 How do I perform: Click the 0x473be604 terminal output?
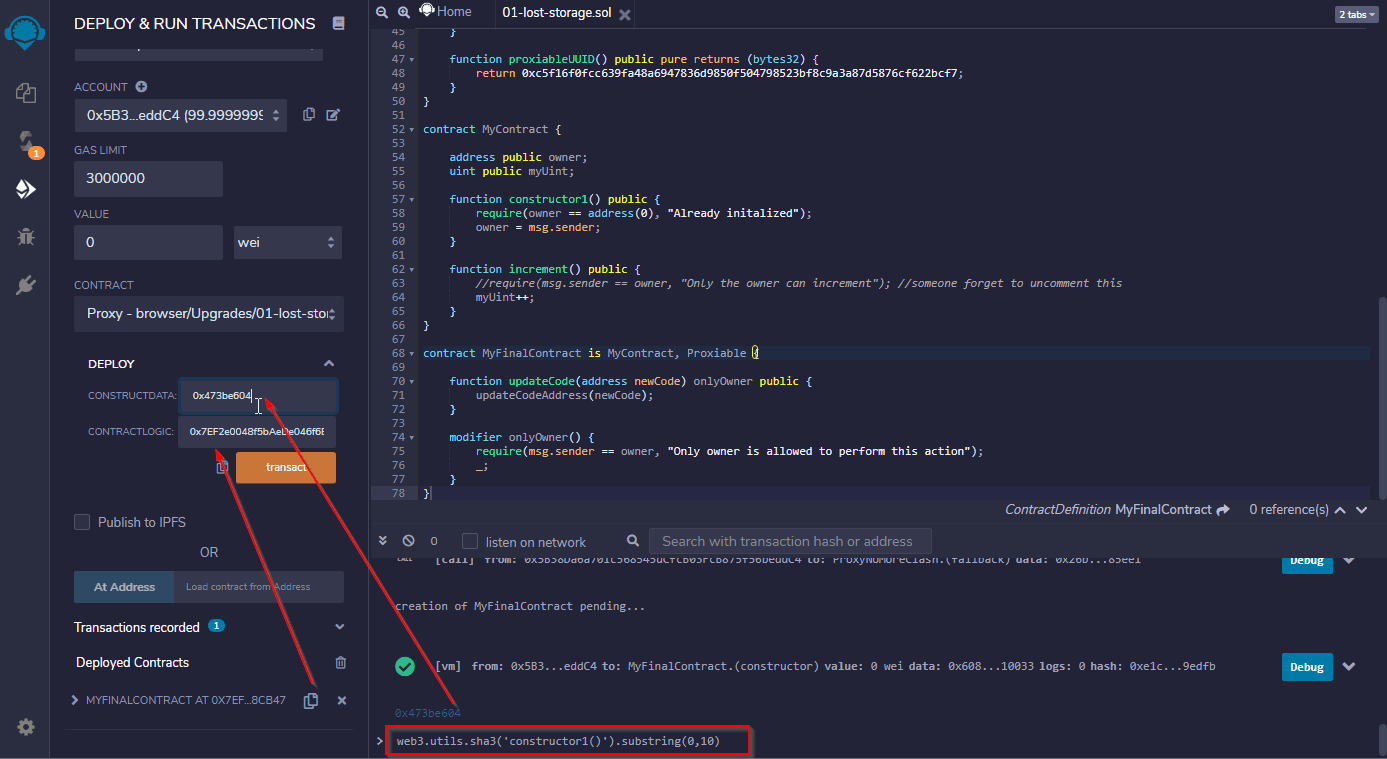tap(428, 713)
